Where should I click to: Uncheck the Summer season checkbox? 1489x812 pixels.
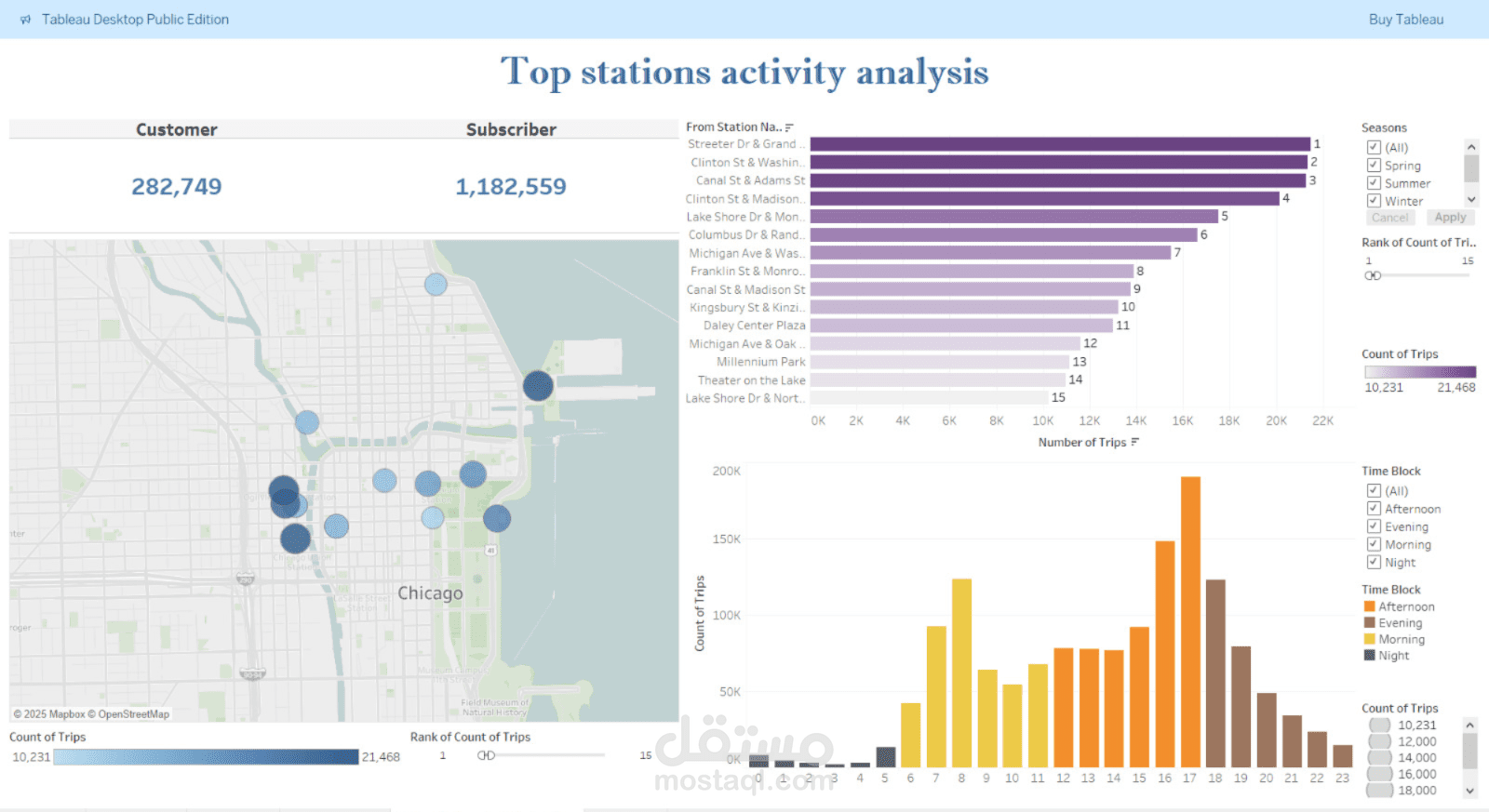(x=1374, y=182)
